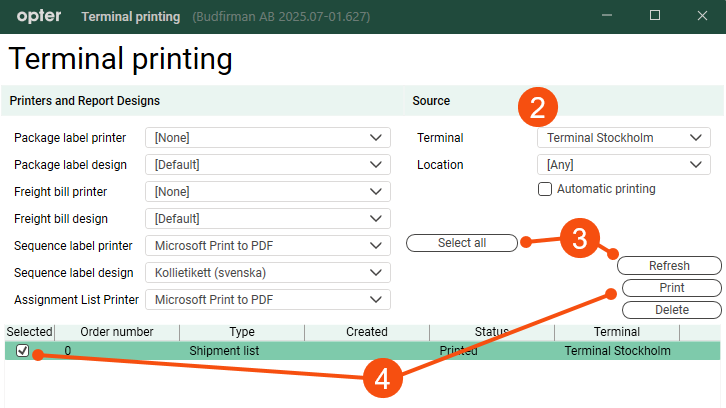Image resolution: width=726 pixels, height=408 pixels.
Task: Choose a Sequence label printer from dropdown
Action: click(267, 246)
